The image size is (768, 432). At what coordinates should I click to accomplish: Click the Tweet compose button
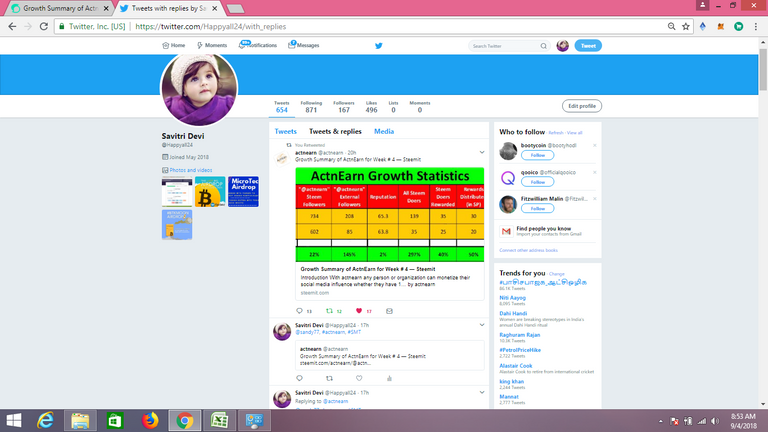(588, 46)
